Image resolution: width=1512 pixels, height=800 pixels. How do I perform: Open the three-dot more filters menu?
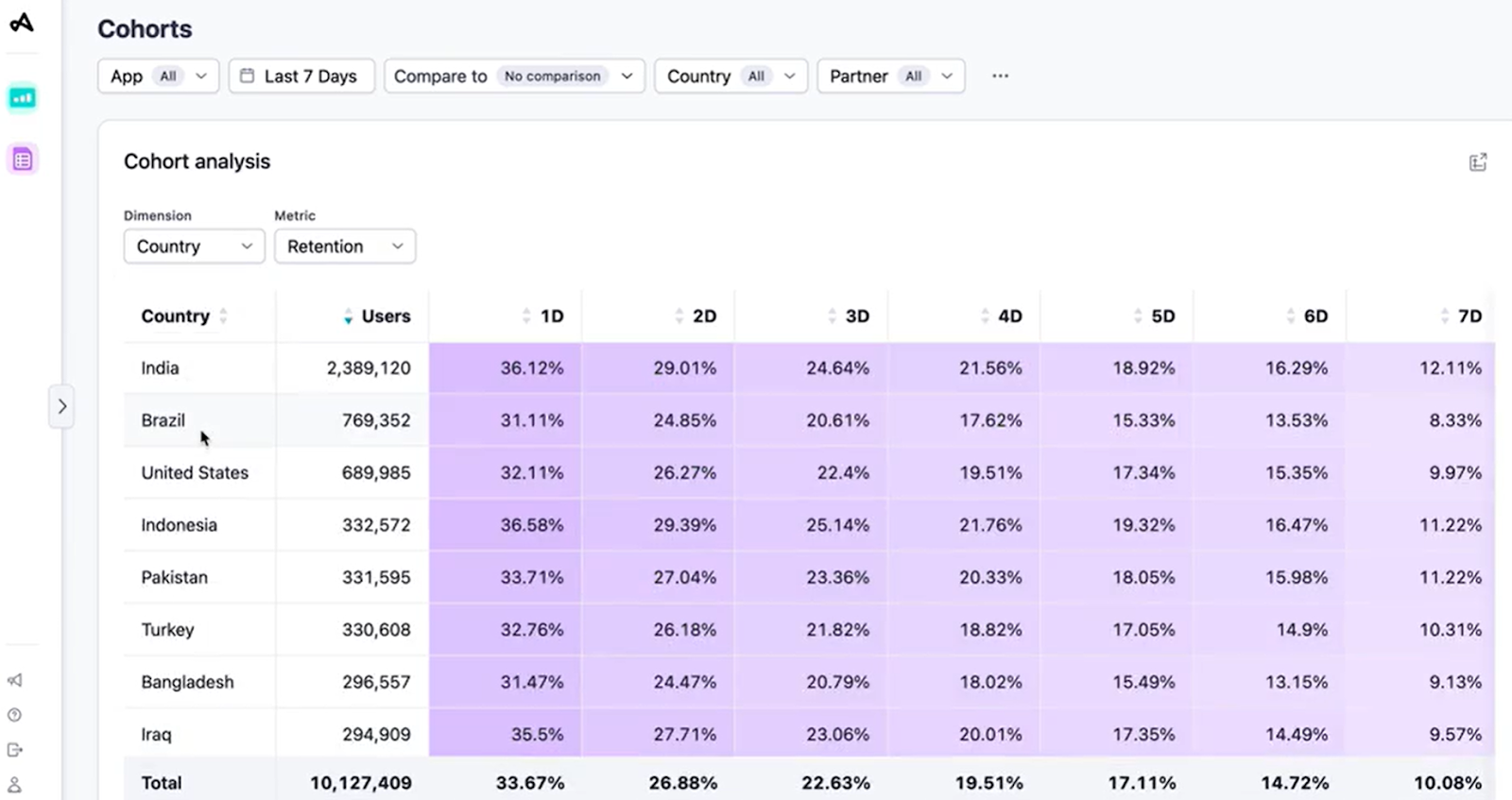[x=1000, y=77]
